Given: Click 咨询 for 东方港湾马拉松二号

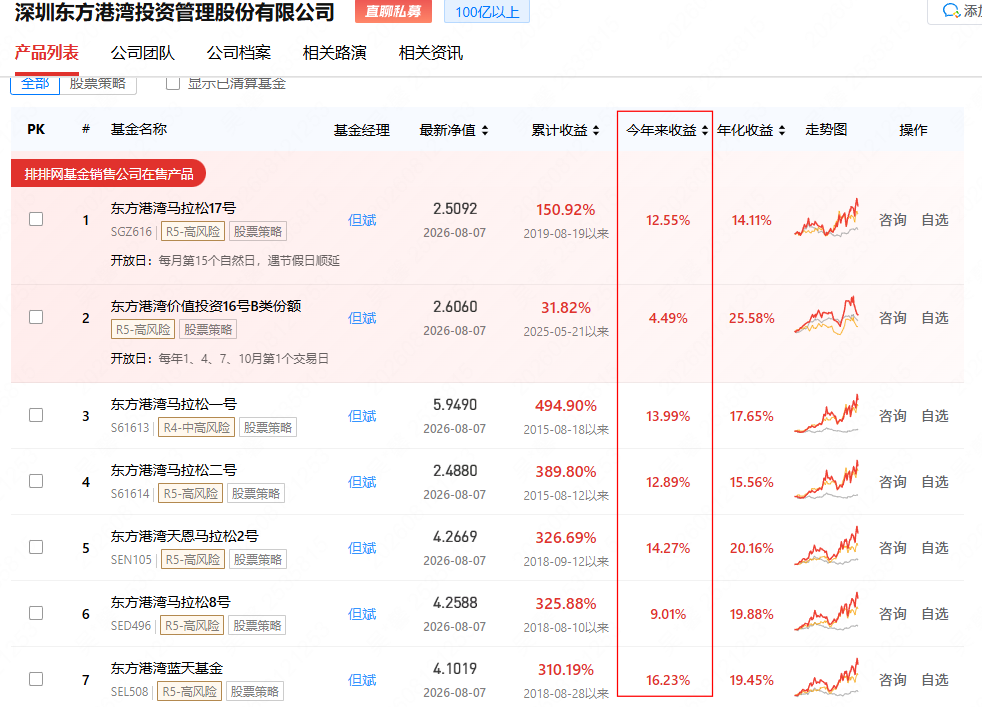Looking at the screenshot, I should pos(892,482).
